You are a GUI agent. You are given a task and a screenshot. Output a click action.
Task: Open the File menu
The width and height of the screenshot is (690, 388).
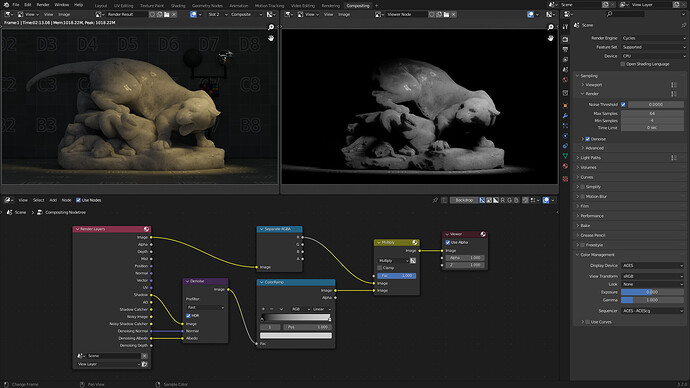click(x=16, y=5)
